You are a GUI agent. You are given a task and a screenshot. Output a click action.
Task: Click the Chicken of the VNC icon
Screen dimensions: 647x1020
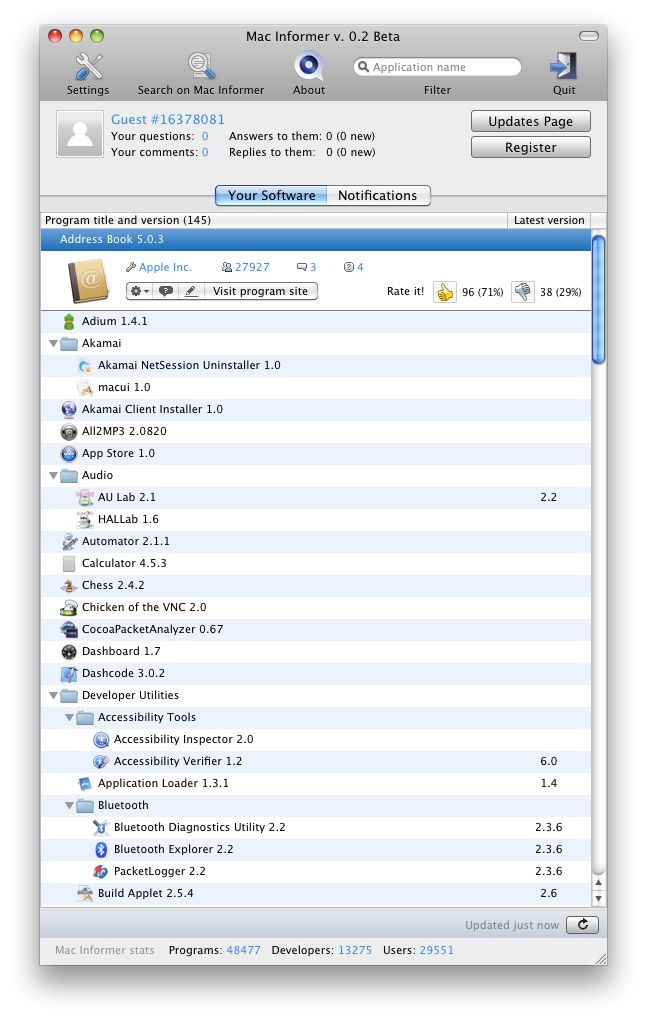point(69,608)
